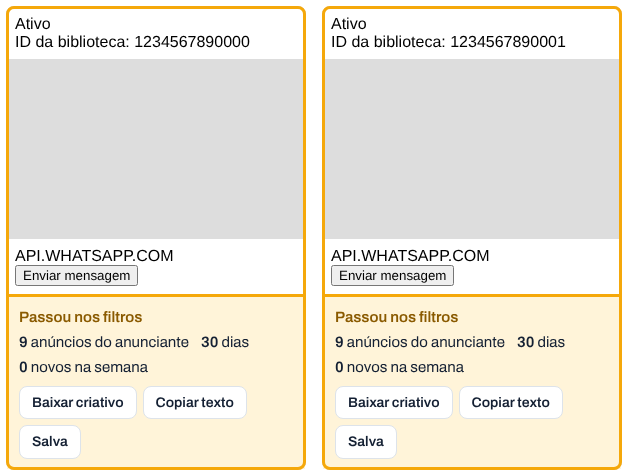
Task: Click the Ativo status on right card
Action: [x=349, y=24]
